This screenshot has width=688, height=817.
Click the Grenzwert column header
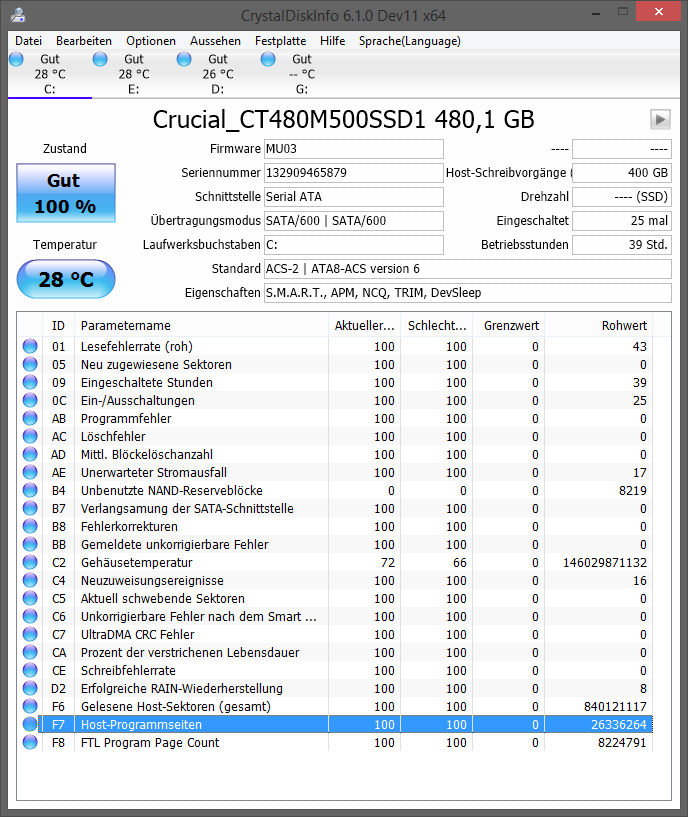click(509, 326)
